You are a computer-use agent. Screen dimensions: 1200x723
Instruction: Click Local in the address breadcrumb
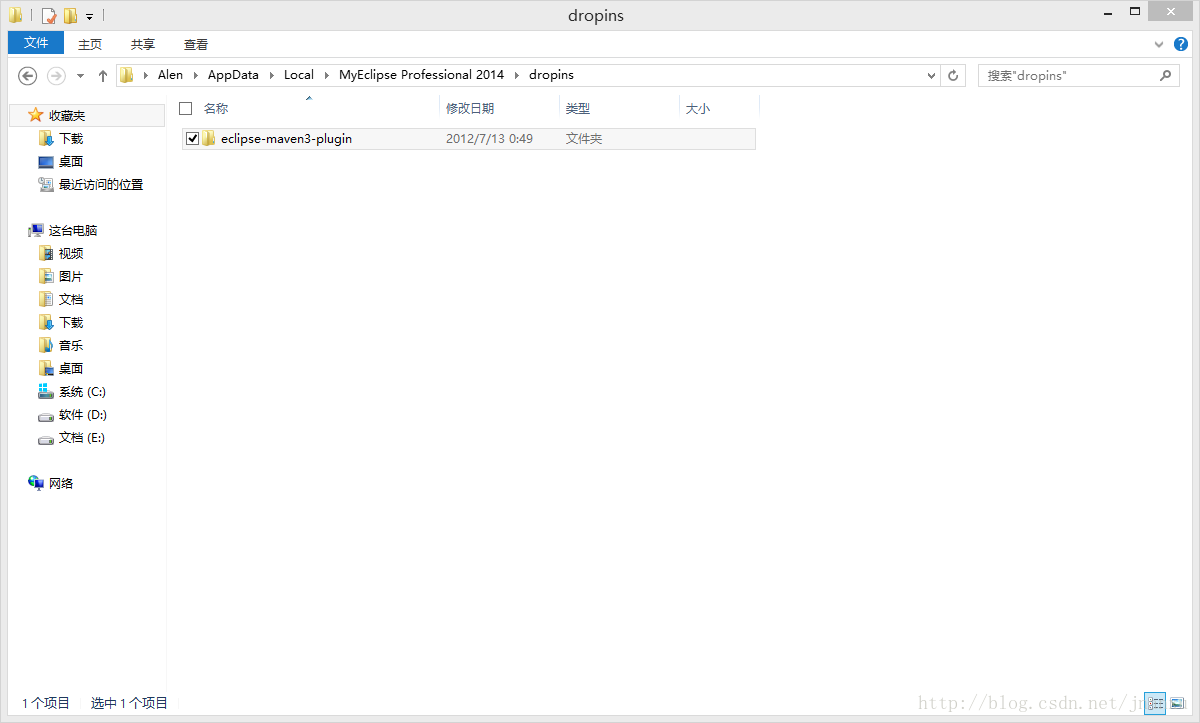pos(299,75)
